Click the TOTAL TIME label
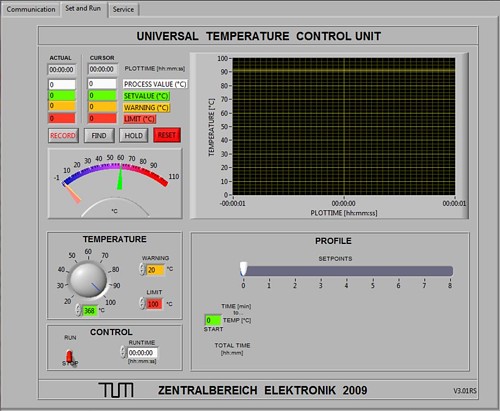Viewport: 500px width, 411px height. pos(232,345)
